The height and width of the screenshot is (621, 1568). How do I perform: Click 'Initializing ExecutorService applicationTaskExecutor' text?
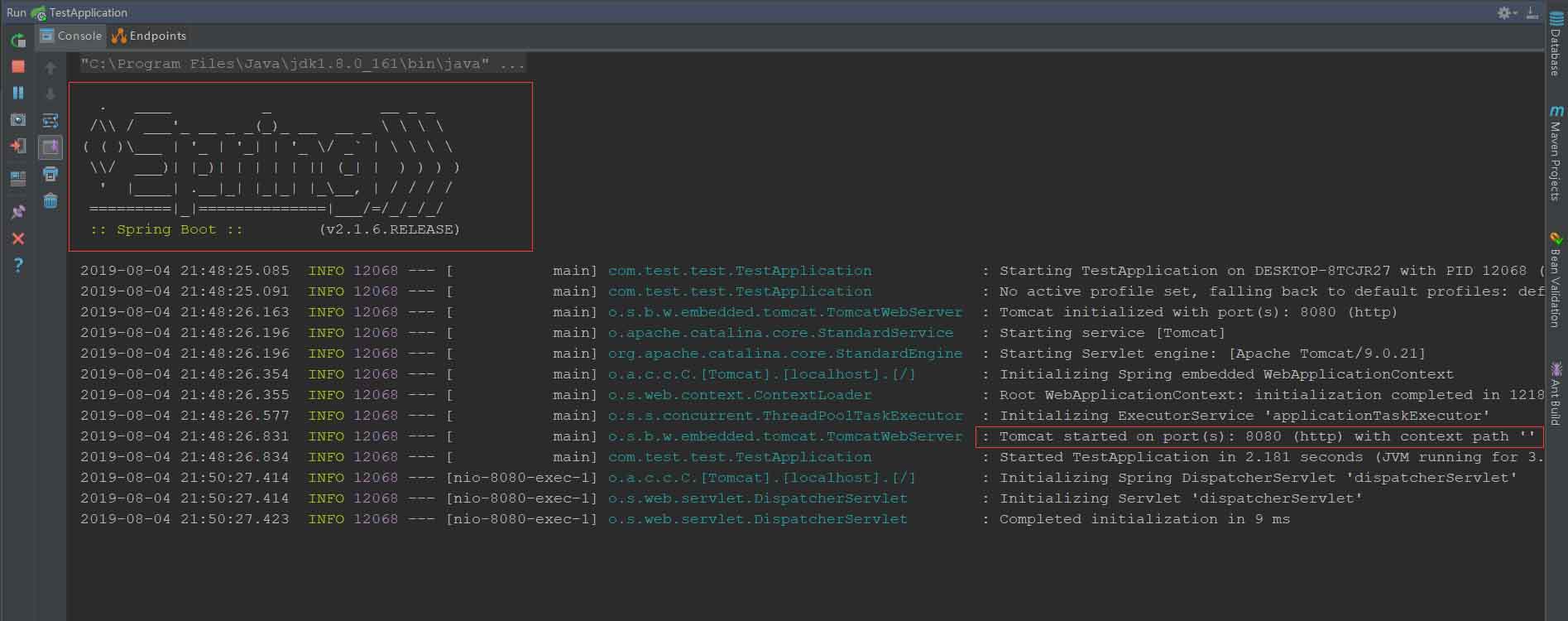click(x=1244, y=416)
